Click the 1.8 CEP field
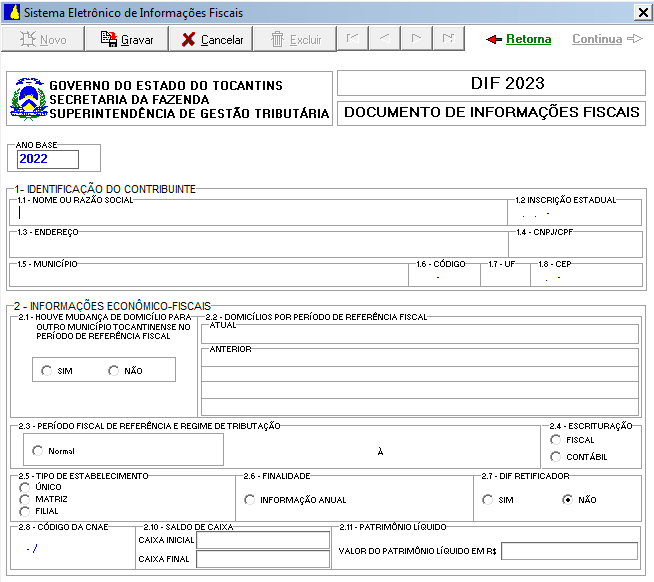 click(586, 277)
